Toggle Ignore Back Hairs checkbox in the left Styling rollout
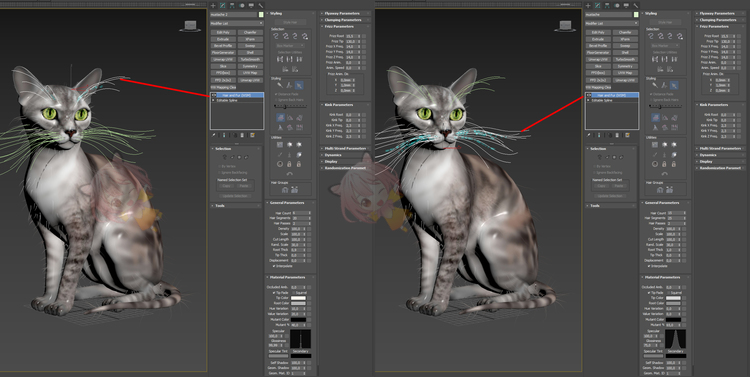 pyautogui.click(x=276, y=100)
